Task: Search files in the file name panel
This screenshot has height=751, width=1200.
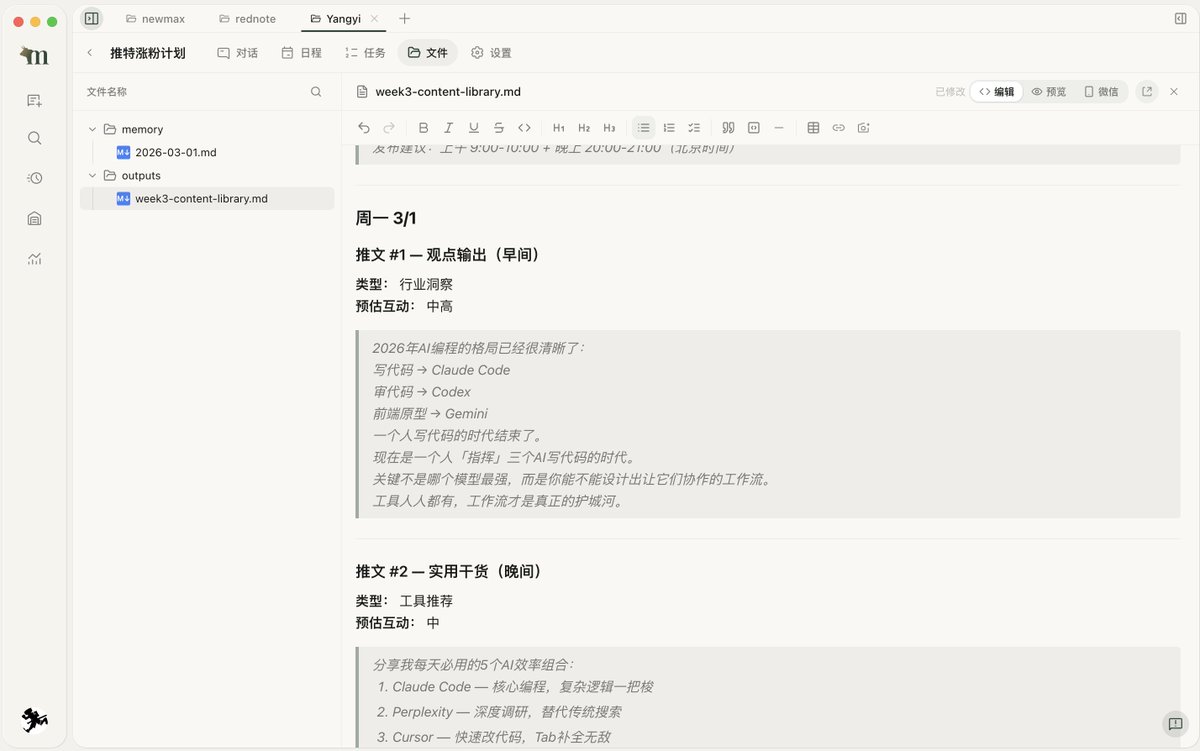Action: coord(316,91)
